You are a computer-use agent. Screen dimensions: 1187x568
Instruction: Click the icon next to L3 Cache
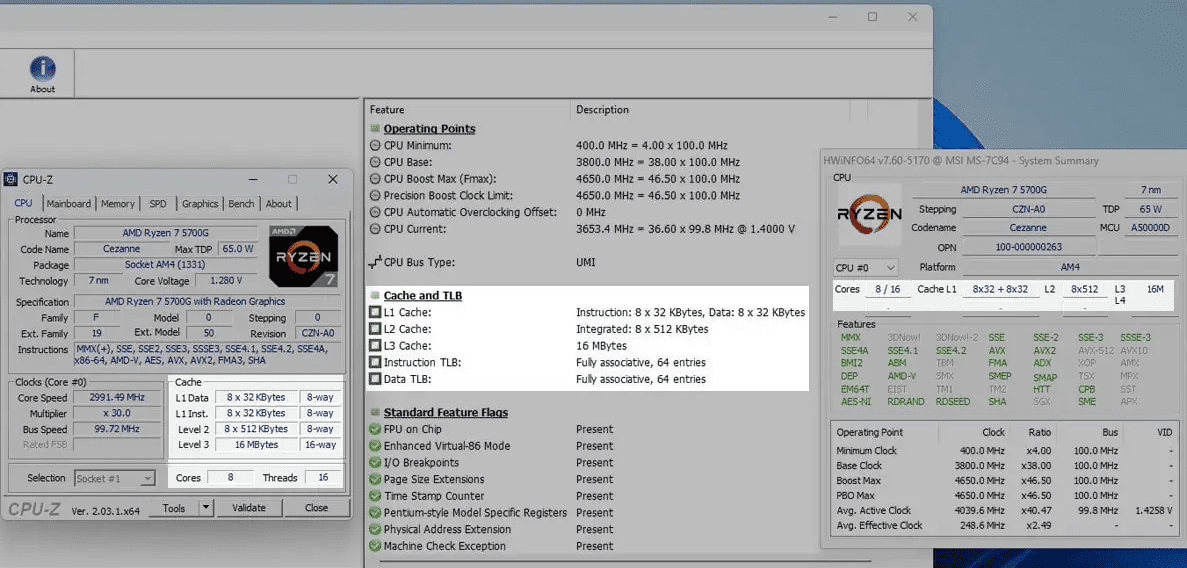(375, 346)
